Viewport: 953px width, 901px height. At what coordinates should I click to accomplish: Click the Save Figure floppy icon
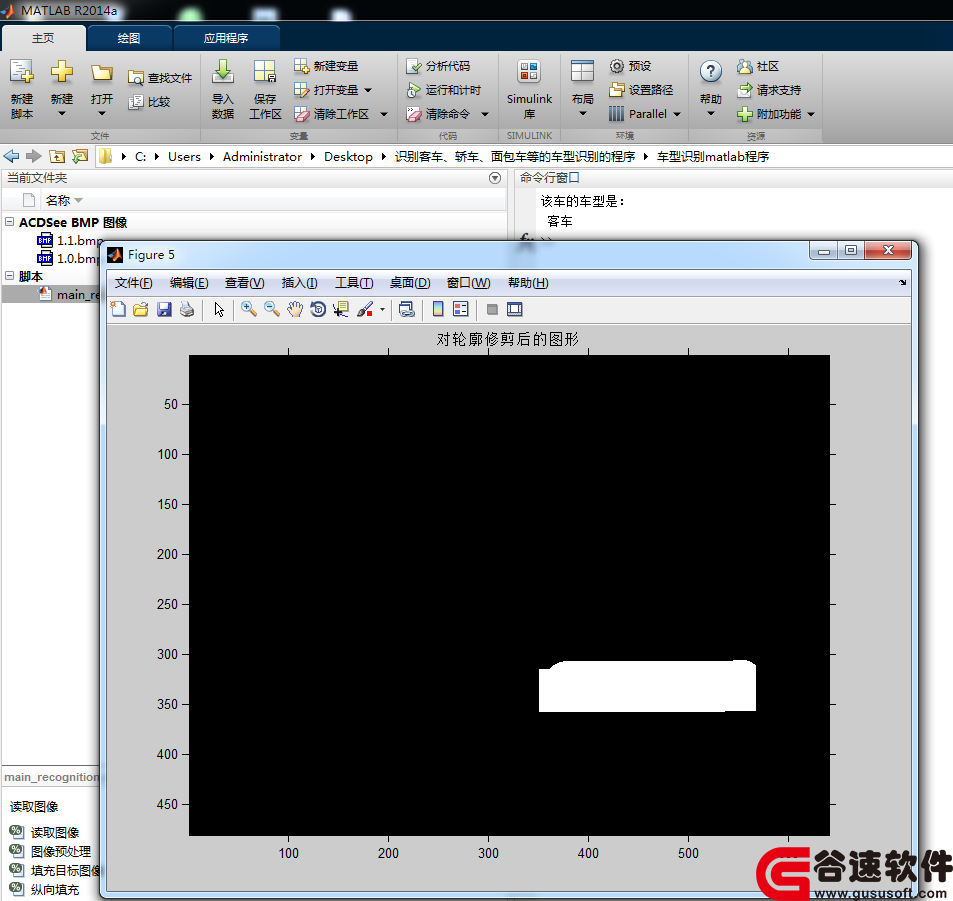coord(164,309)
